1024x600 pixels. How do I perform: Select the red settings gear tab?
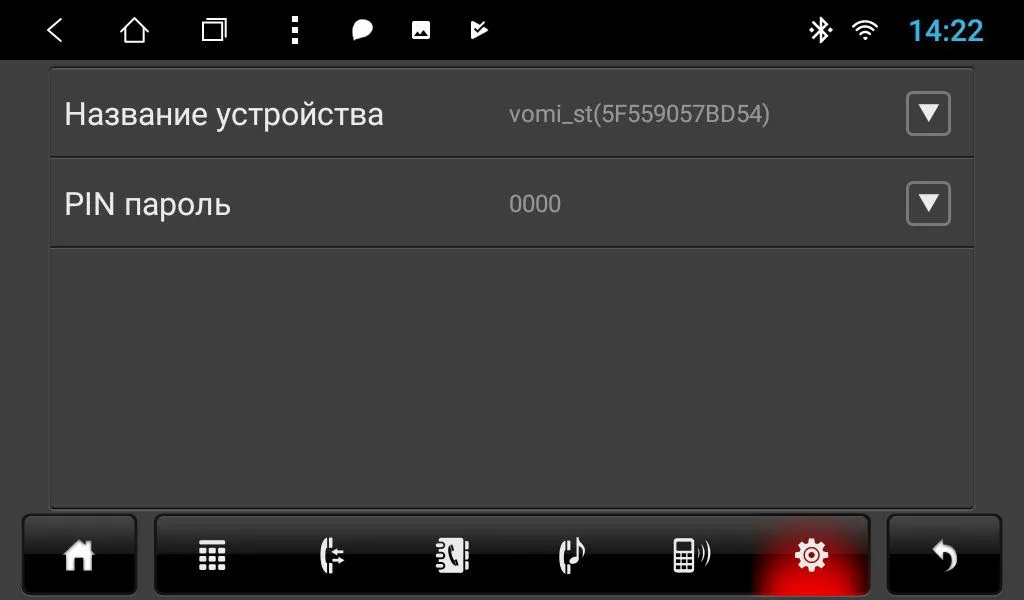tap(811, 556)
